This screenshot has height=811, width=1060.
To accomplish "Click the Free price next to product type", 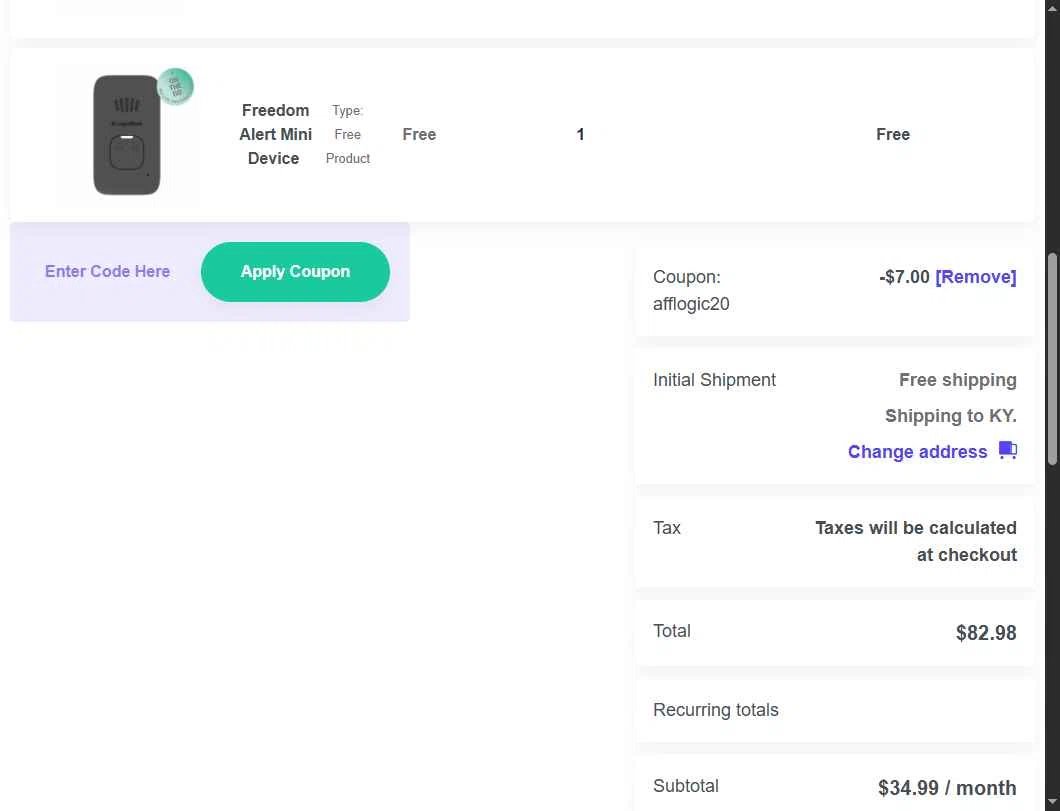I will click(x=419, y=134).
